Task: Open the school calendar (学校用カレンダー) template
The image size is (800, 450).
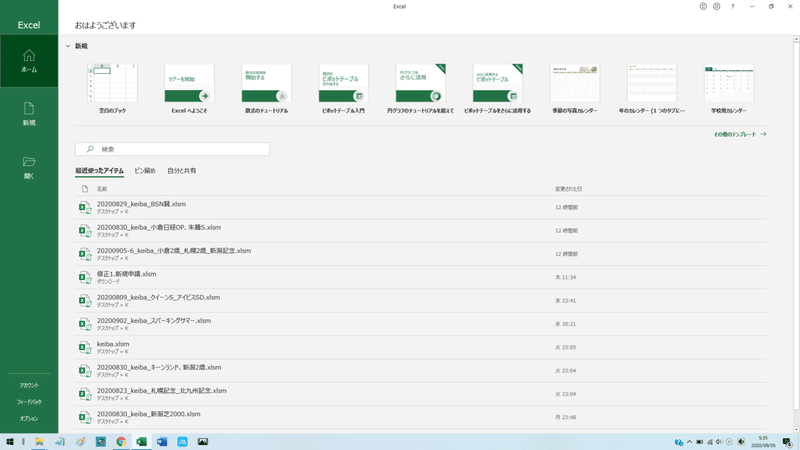Action: pos(729,88)
